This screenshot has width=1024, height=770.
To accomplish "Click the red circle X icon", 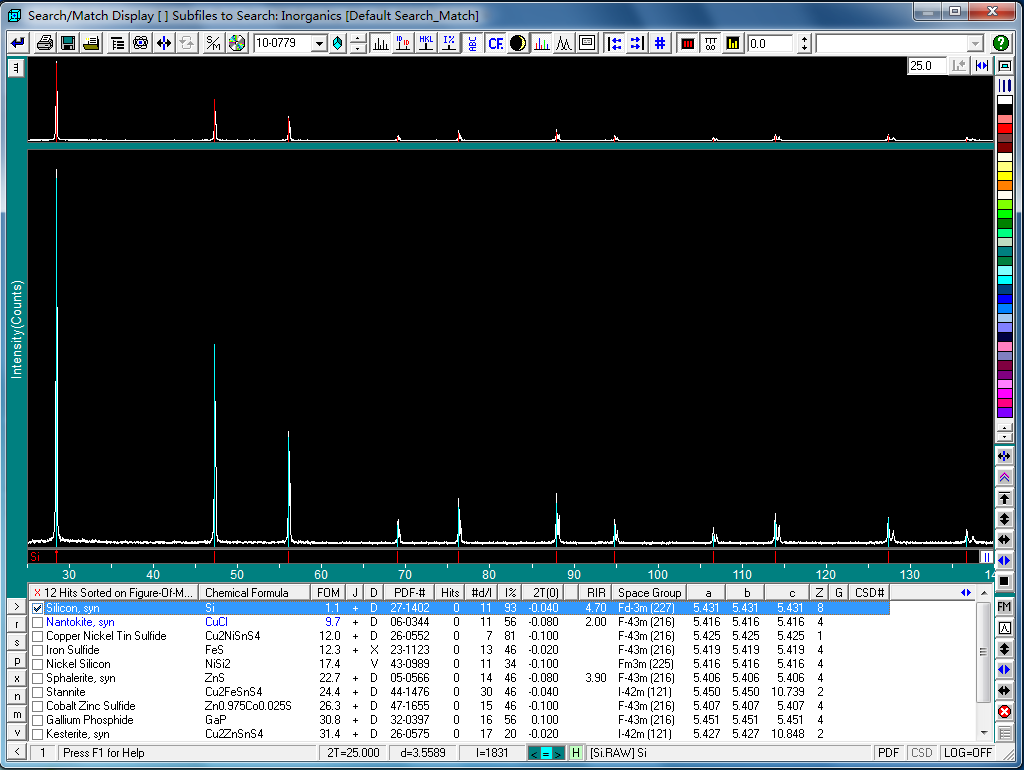I will 1005,711.
